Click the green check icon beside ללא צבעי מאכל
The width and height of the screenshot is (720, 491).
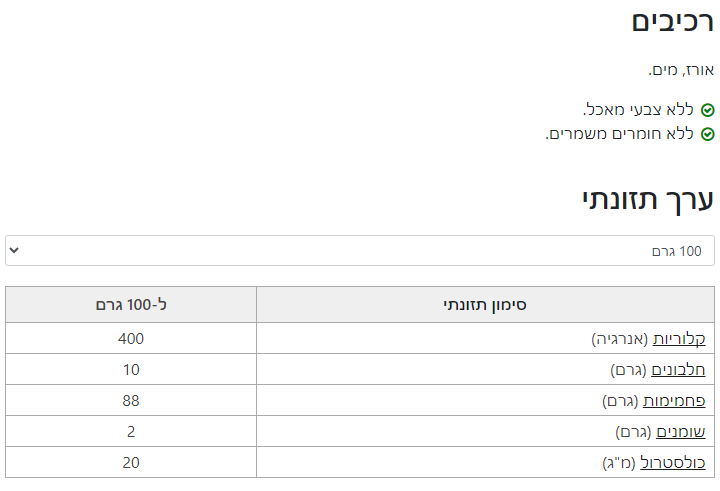tap(708, 110)
